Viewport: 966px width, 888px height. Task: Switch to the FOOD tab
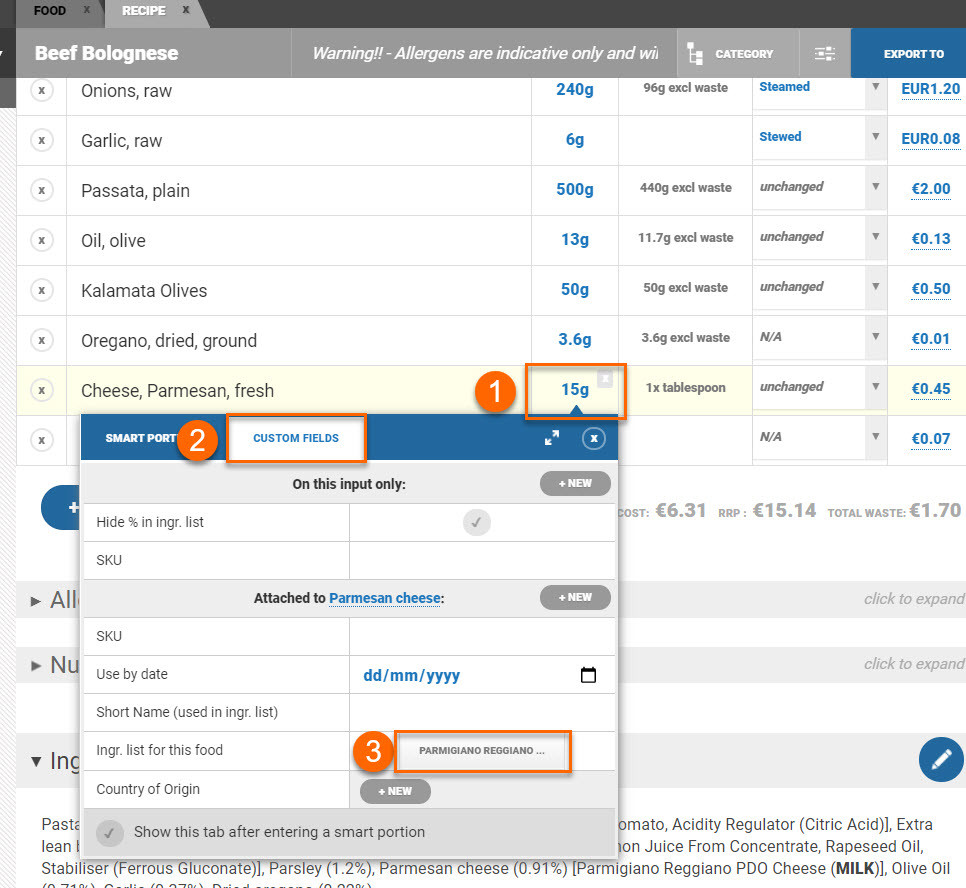click(50, 11)
